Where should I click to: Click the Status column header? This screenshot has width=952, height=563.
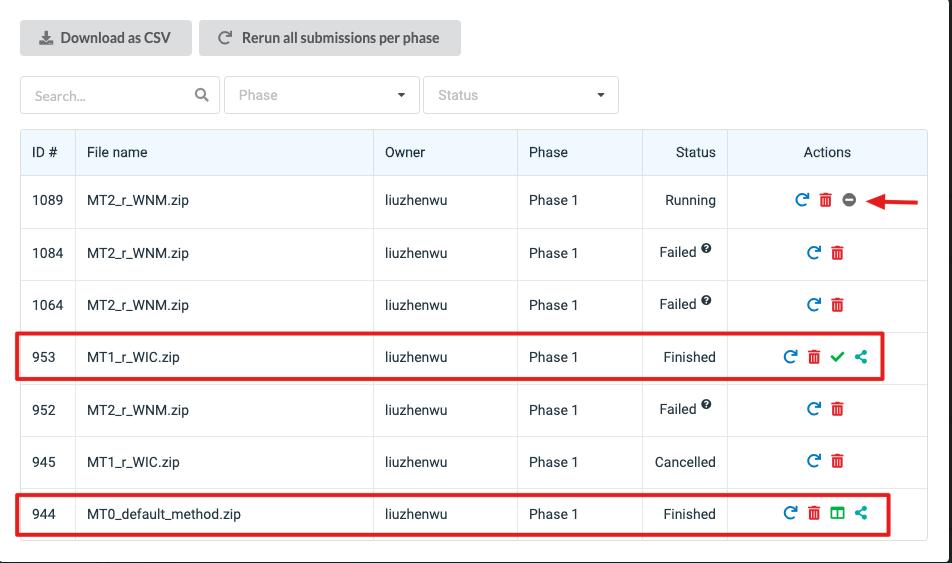click(x=695, y=152)
